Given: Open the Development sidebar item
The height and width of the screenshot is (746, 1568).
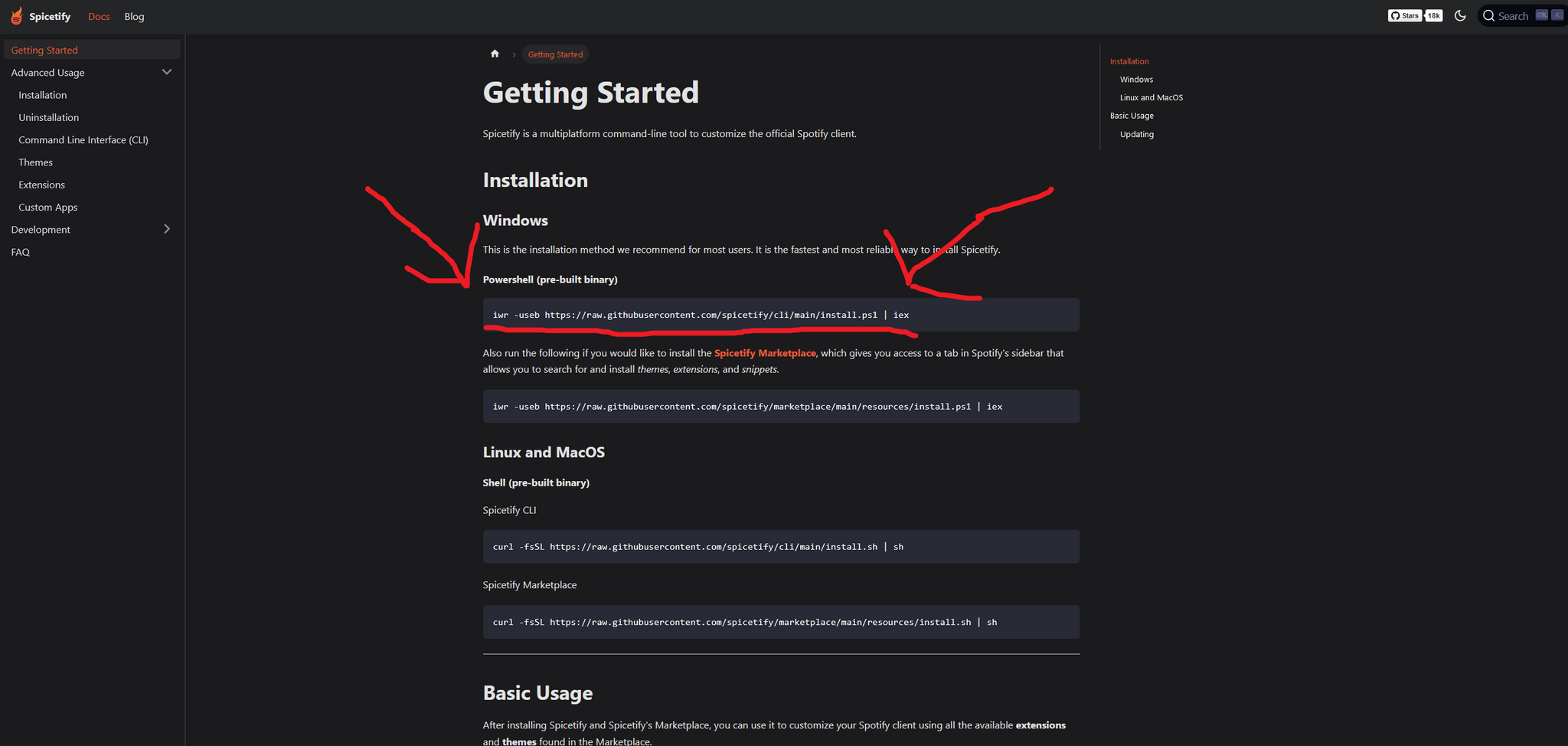Looking at the screenshot, I should click(x=41, y=230).
